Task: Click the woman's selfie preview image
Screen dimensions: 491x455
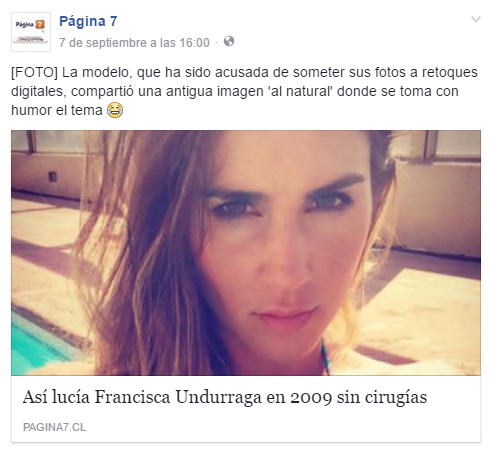Action: [246, 253]
